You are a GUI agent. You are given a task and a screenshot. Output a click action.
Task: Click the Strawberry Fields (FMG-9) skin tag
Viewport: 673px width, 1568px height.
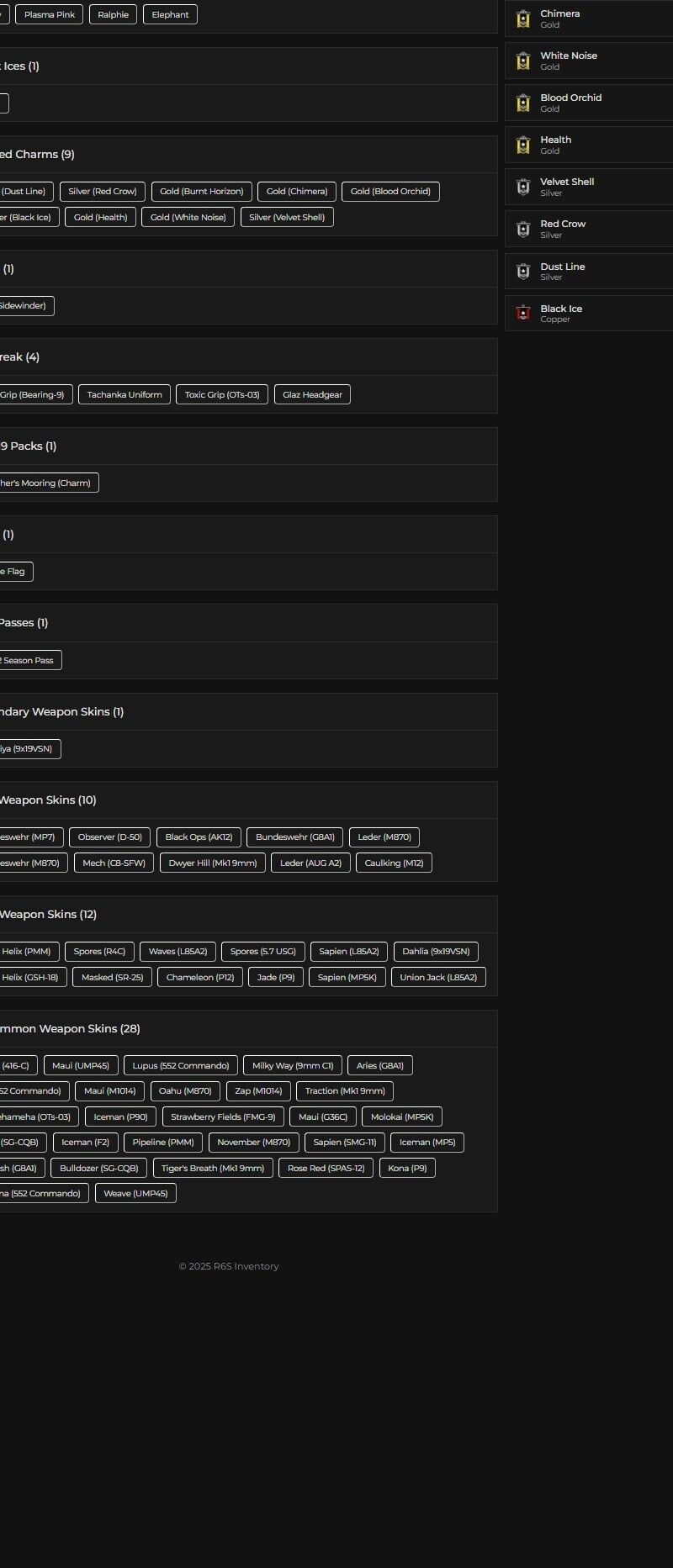pyautogui.click(x=223, y=1117)
